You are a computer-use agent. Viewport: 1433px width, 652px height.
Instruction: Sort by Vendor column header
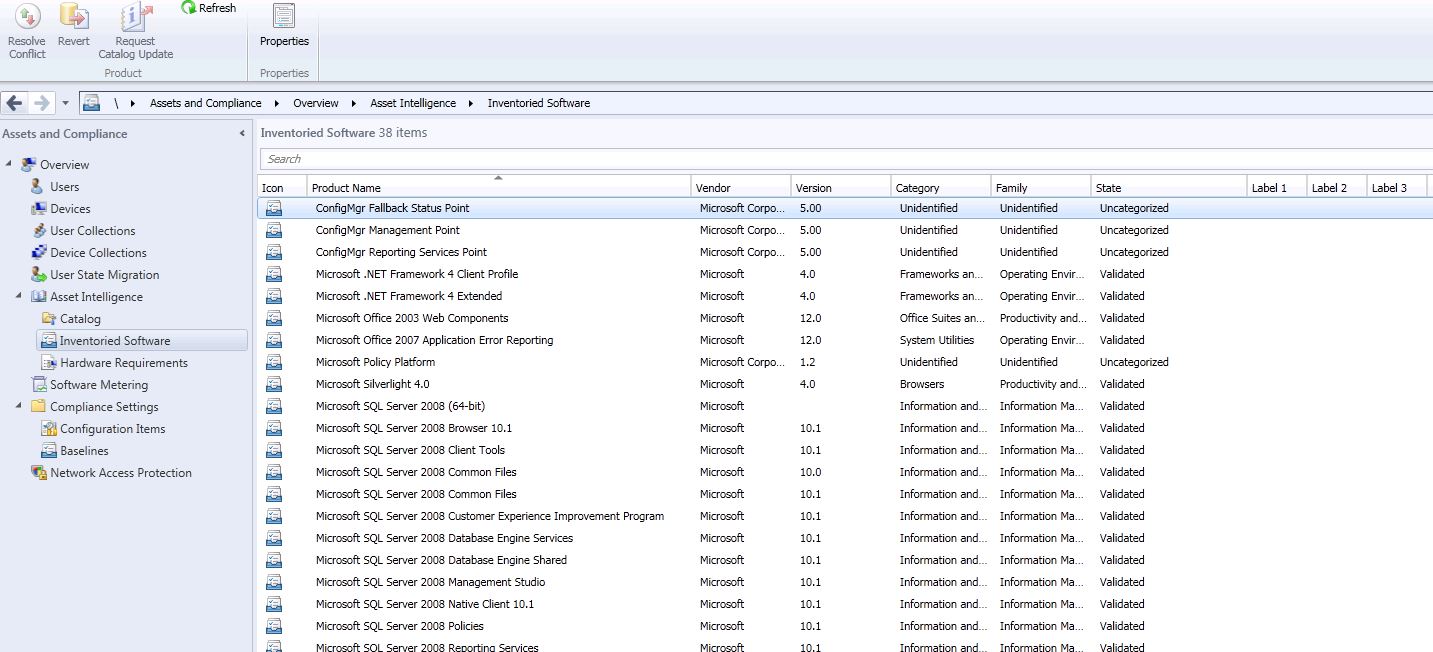(x=740, y=187)
